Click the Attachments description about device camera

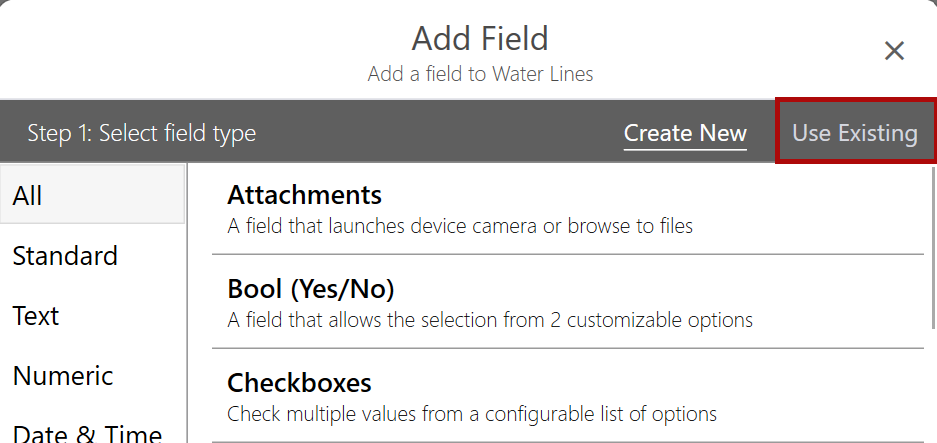click(460, 226)
